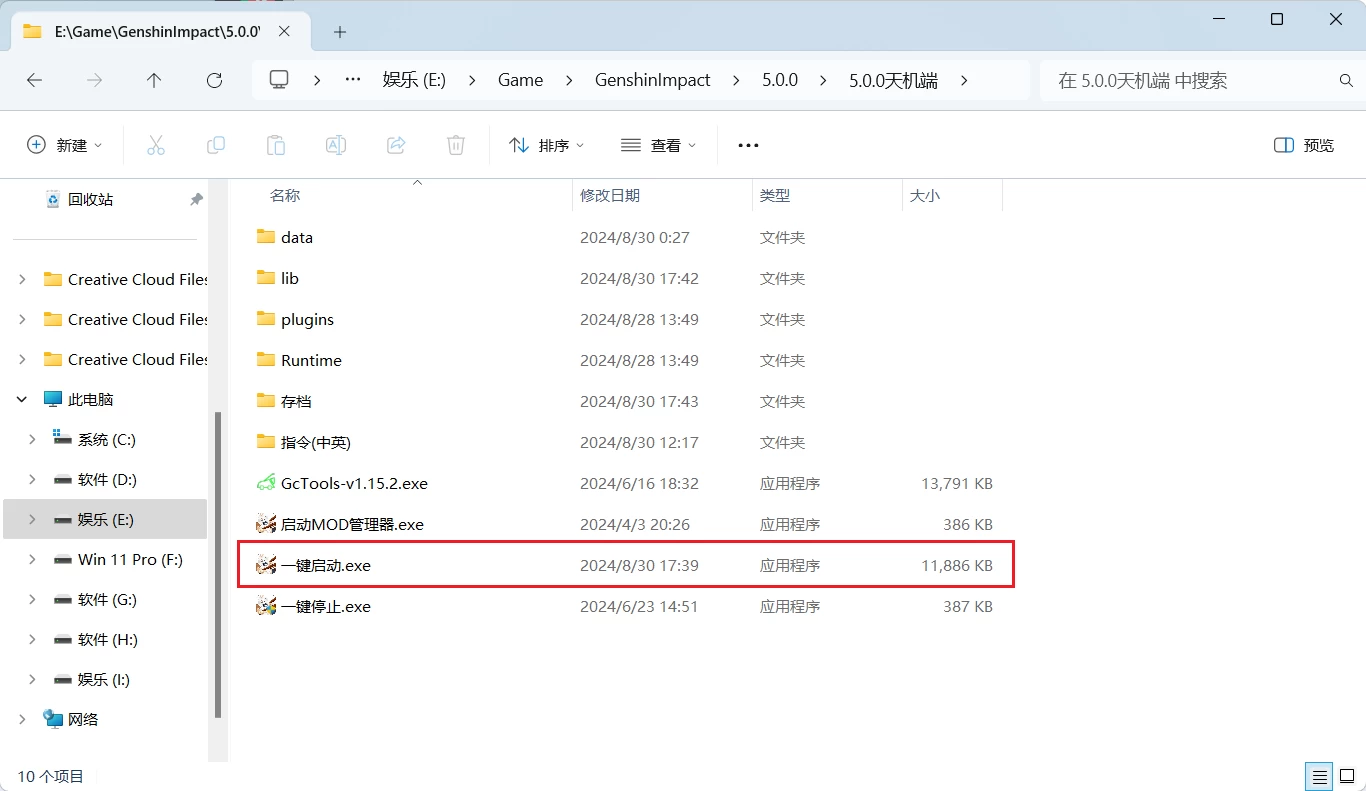The height and width of the screenshot is (791, 1366).
Task: Unpin 回收站 using the pin icon
Action: [x=196, y=199]
